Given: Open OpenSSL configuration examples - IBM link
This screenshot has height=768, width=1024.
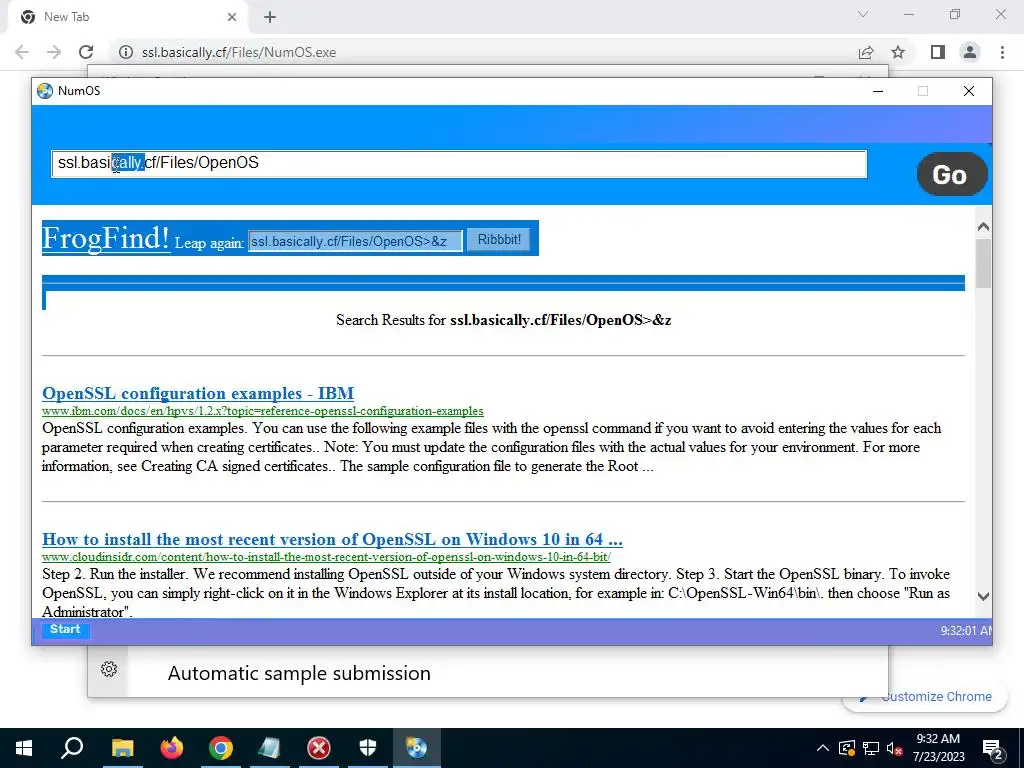Looking at the screenshot, I should coord(198,393).
